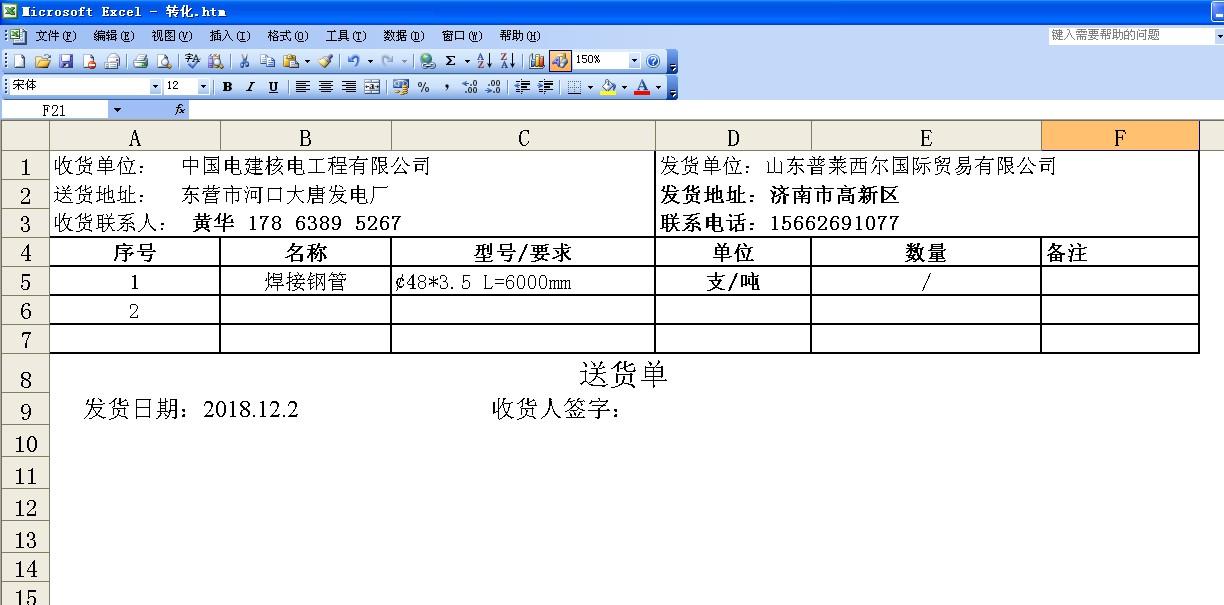Align text right
Screen dimensions: 1224x605
coord(348,87)
